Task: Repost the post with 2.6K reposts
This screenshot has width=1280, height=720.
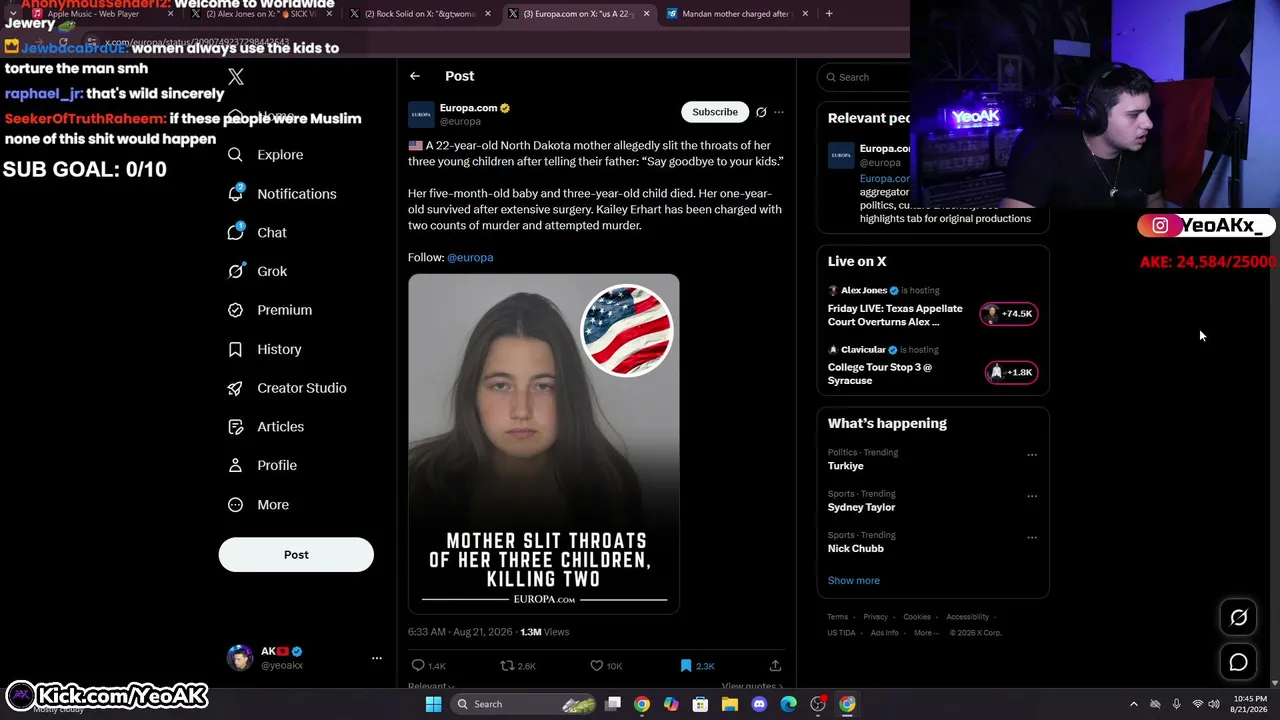Action: (x=518, y=666)
